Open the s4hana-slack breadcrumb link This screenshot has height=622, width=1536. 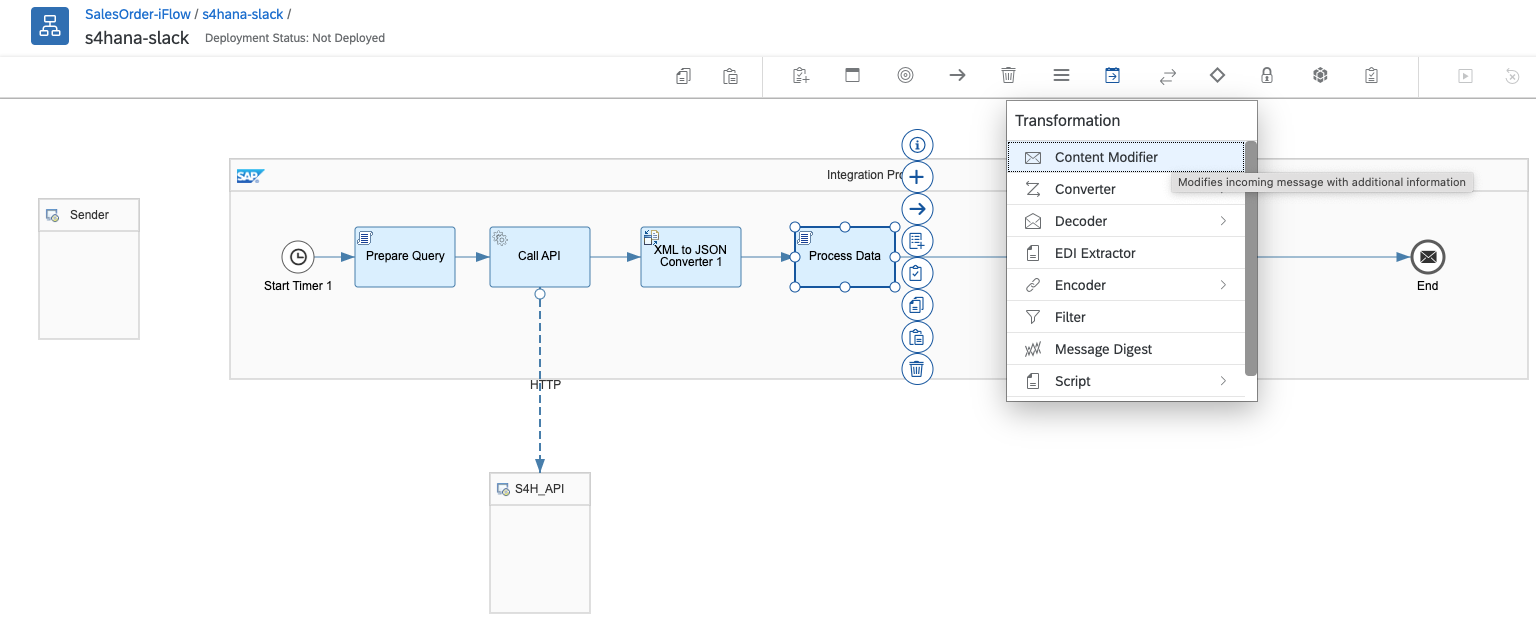coord(243,14)
